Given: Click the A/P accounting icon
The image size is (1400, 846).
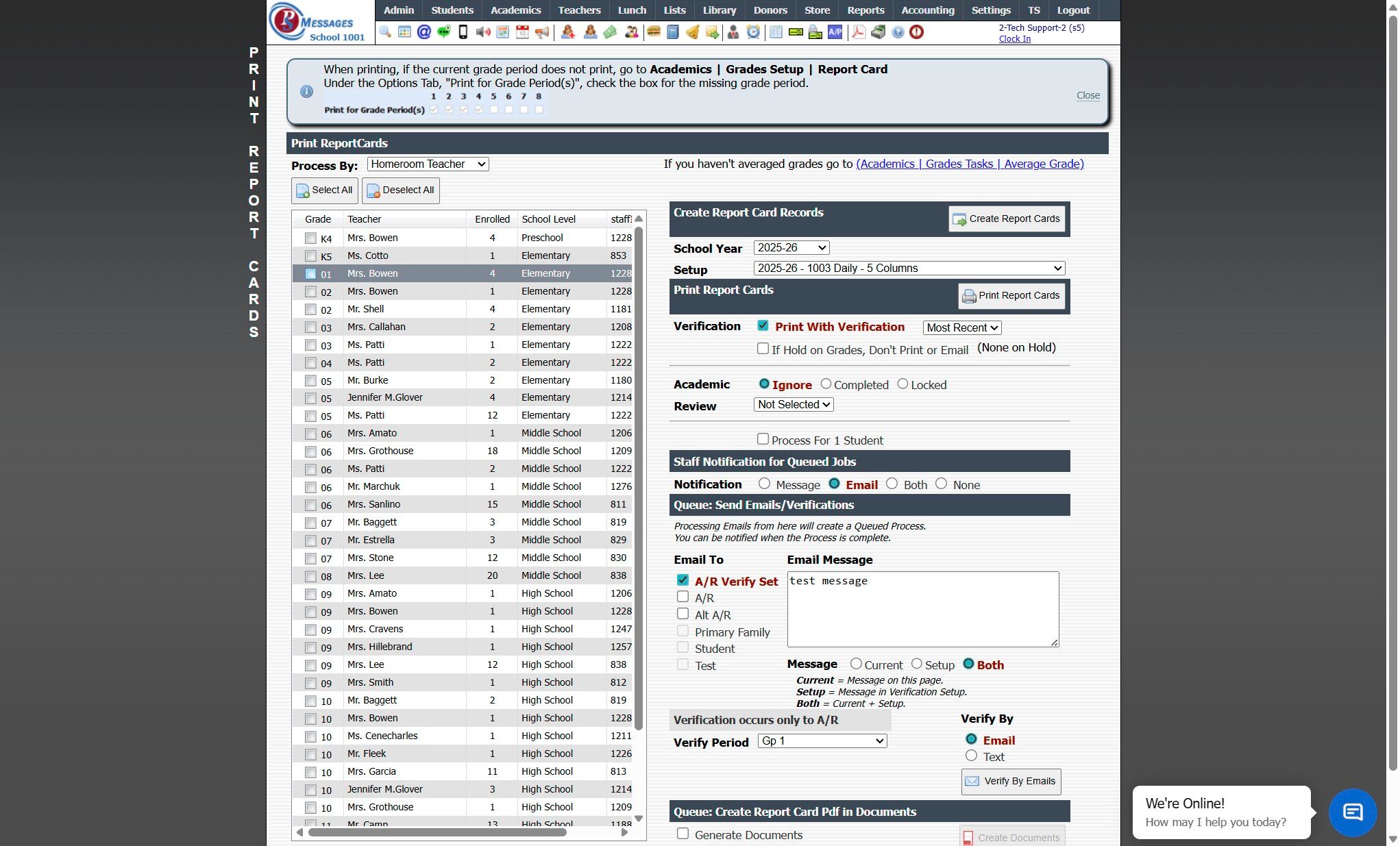Looking at the screenshot, I should (x=835, y=32).
